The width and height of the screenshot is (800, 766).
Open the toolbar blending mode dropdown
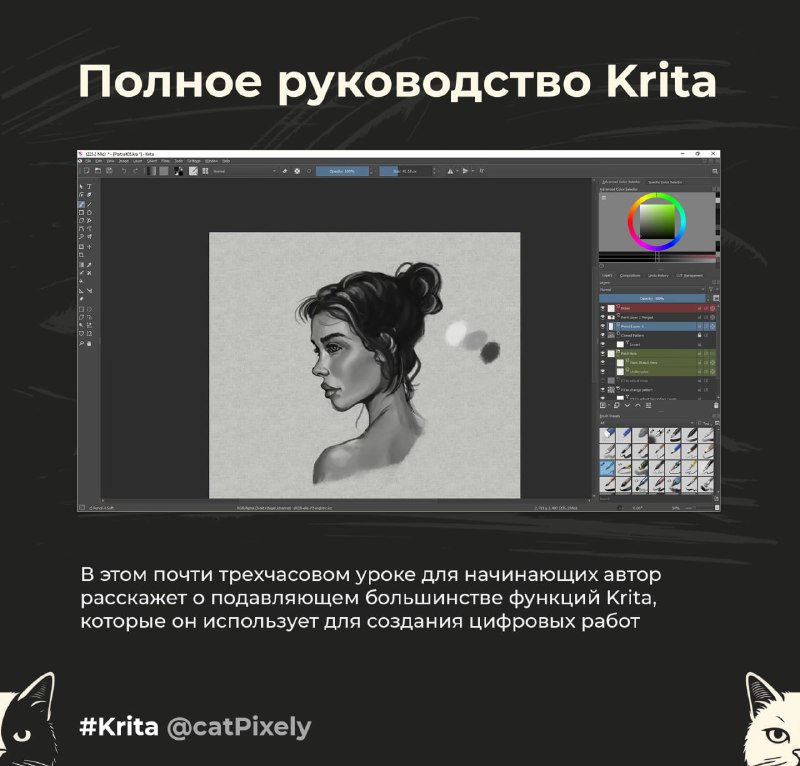coord(244,171)
